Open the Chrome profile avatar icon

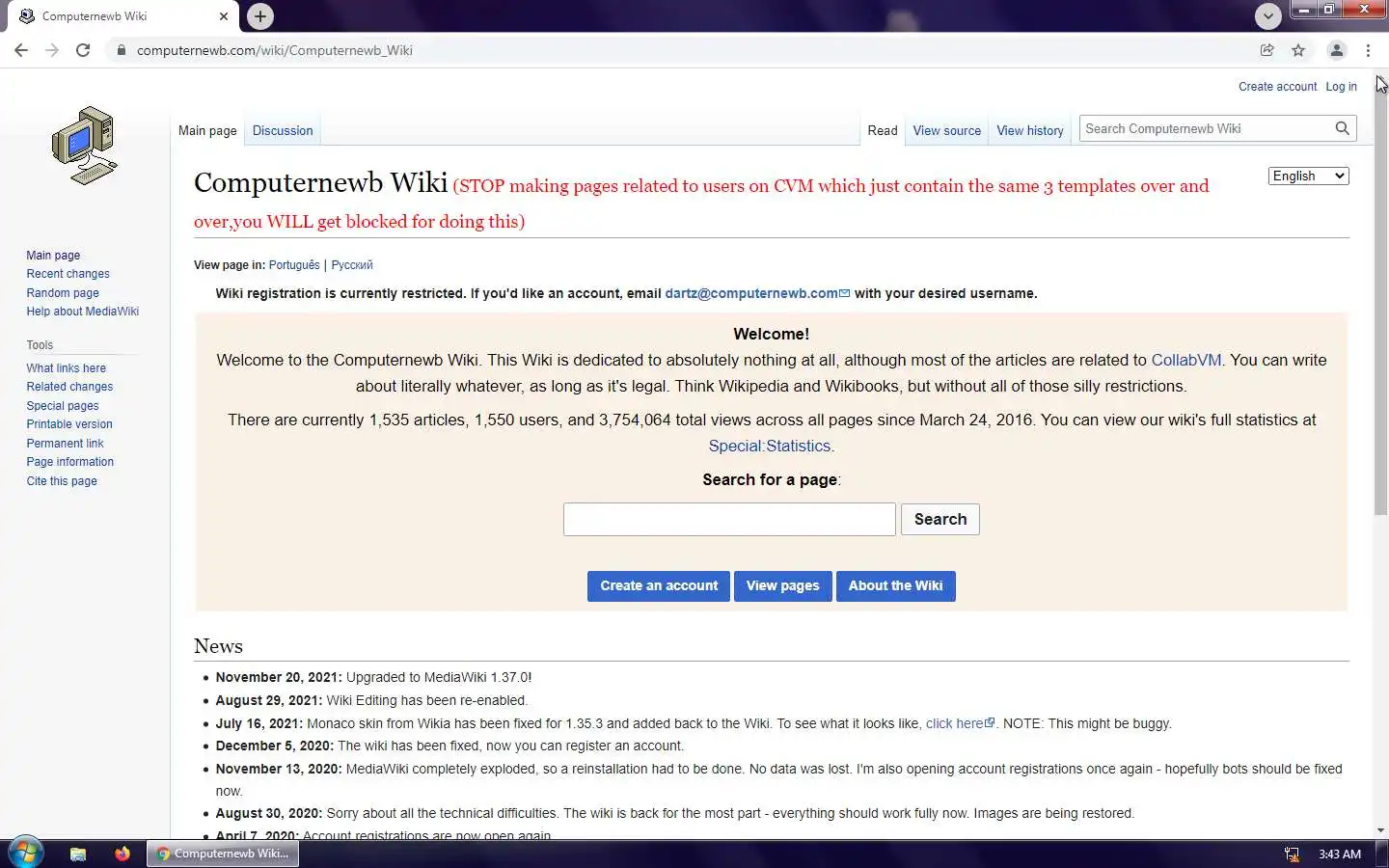click(1337, 50)
